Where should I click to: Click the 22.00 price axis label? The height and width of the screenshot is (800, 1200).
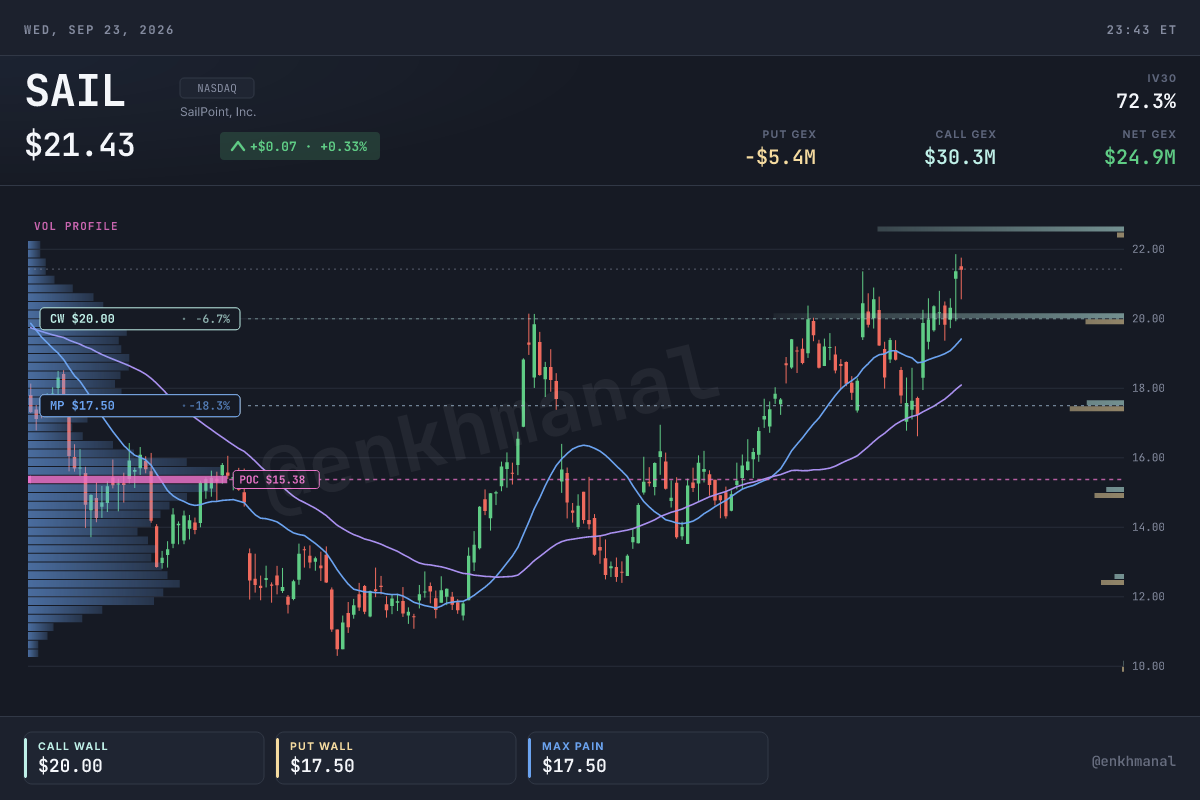click(1148, 249)
